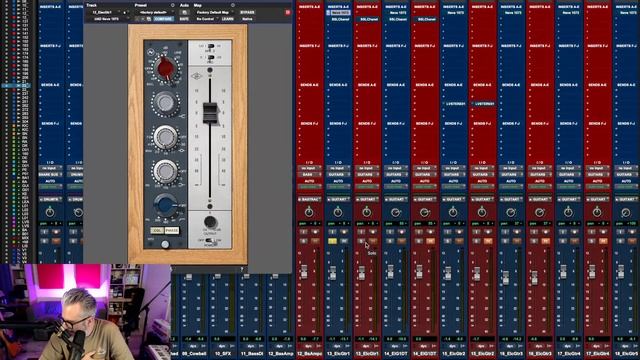Click the automation enable icon under Auto
Viewport: 640px width, 360px height.
184,12
